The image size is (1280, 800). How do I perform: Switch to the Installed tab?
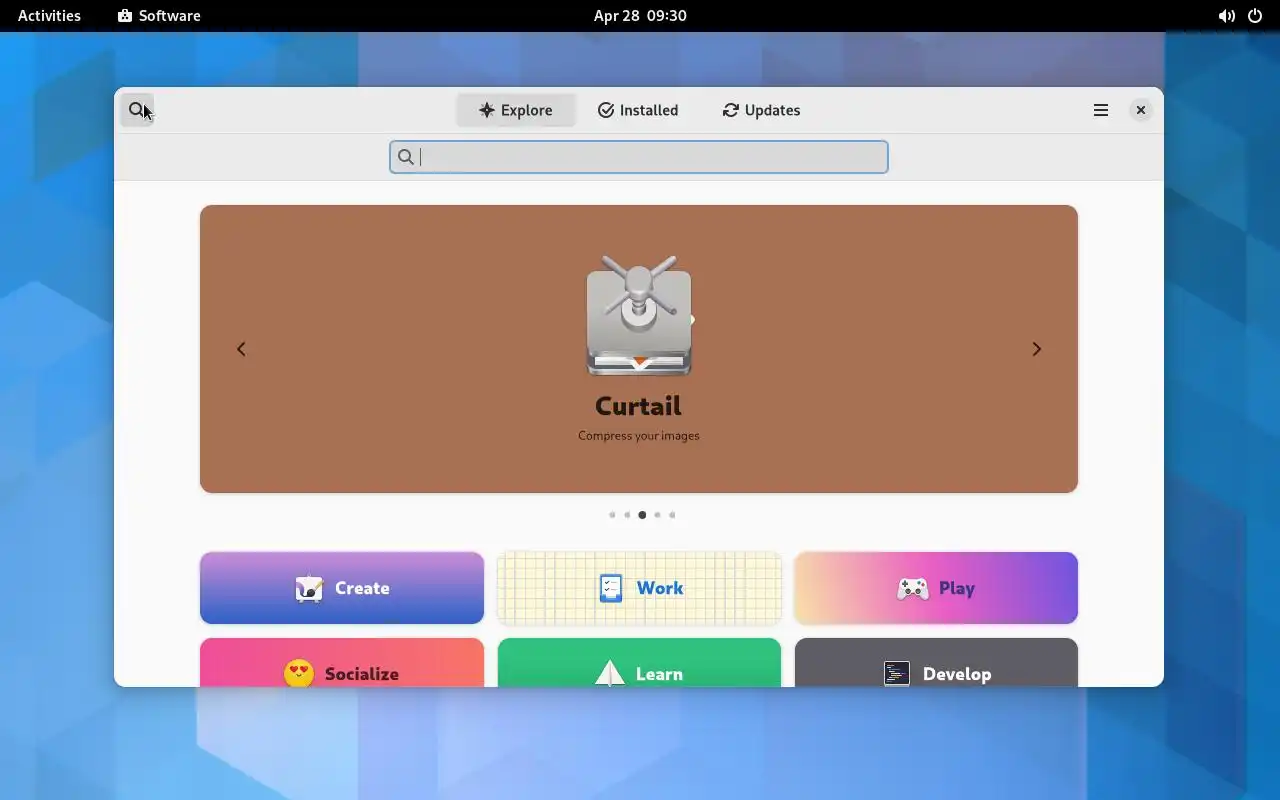(x=638, y=110)
